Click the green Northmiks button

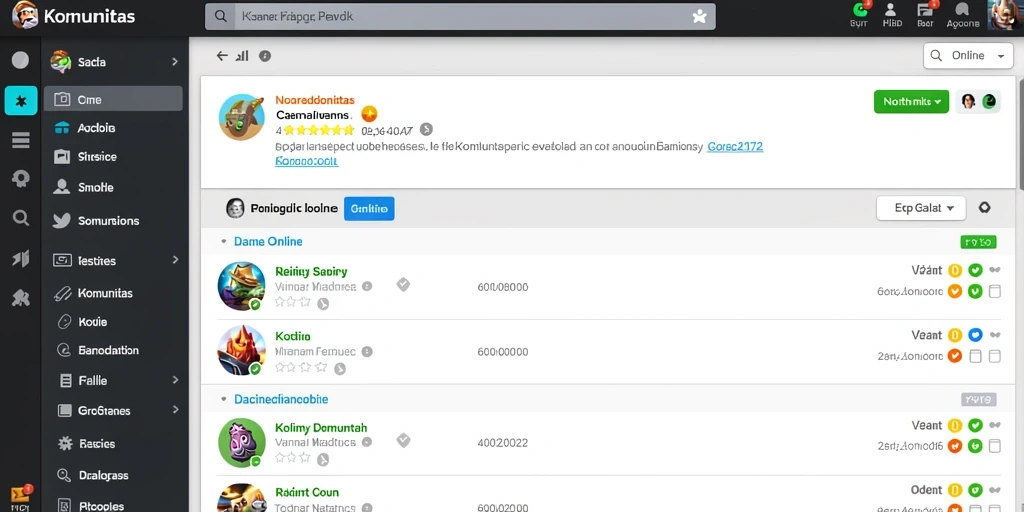pos(911,101)
